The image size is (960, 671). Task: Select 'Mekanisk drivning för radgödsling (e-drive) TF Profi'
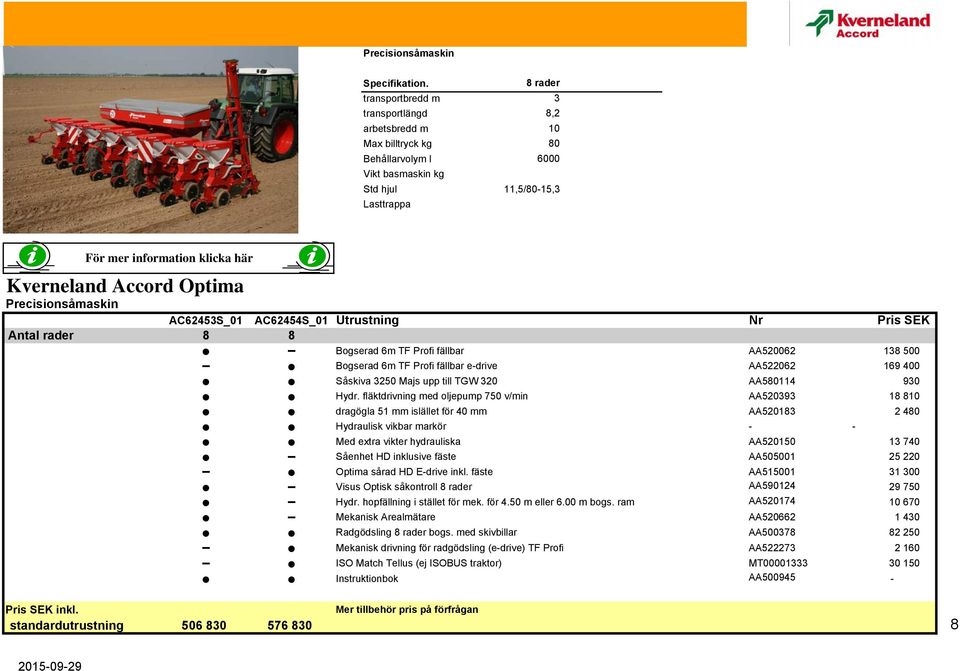coord(449,547)
